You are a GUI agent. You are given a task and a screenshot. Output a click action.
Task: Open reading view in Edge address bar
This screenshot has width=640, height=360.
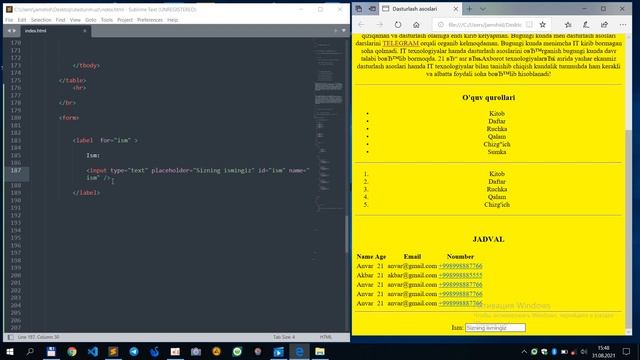tap(529, 24)
